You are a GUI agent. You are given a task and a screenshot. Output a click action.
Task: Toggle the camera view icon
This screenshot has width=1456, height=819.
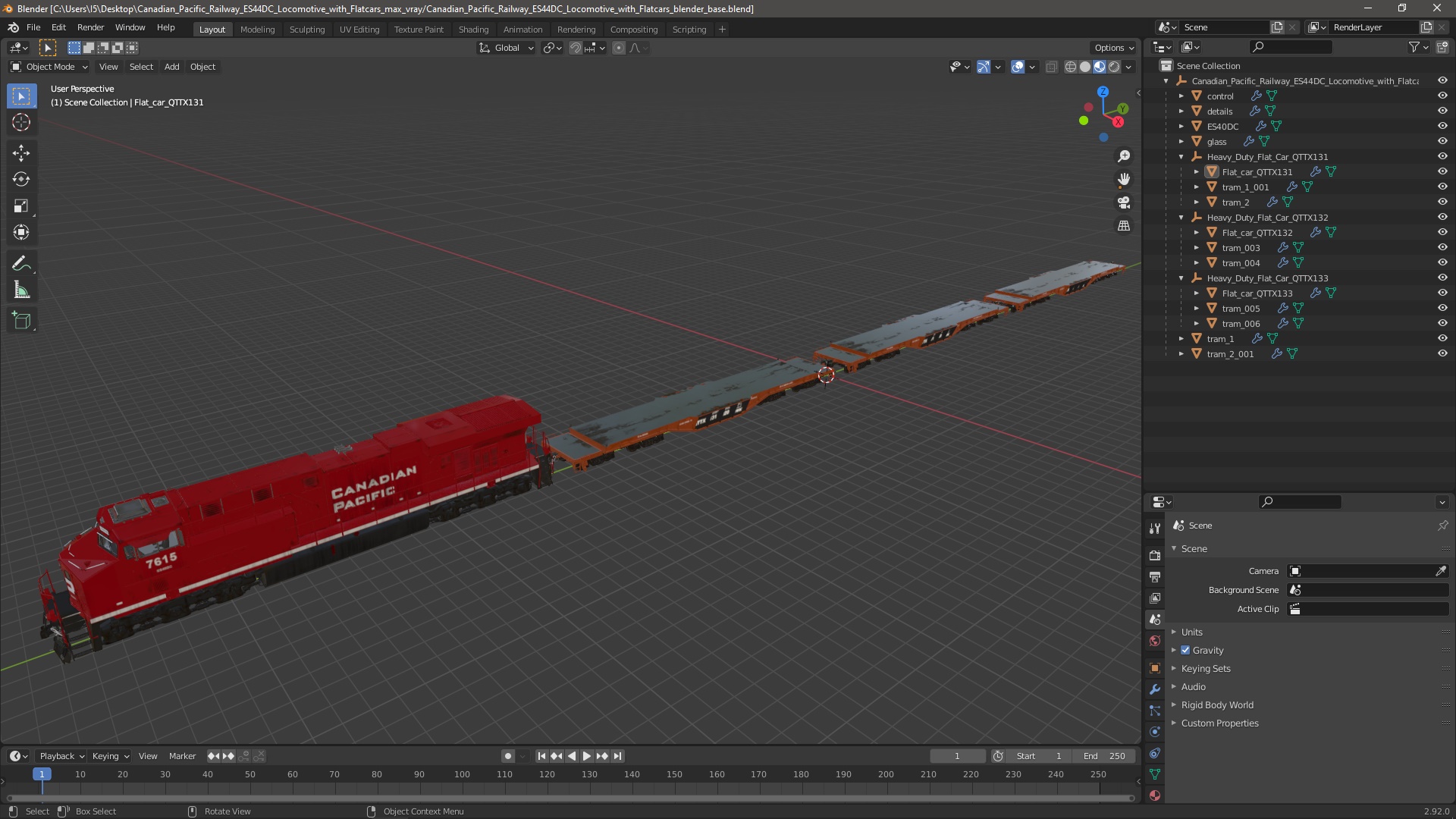(x=1124, y=202)
